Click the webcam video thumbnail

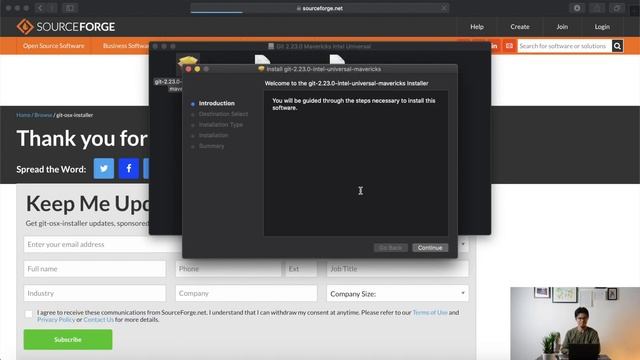575,323
